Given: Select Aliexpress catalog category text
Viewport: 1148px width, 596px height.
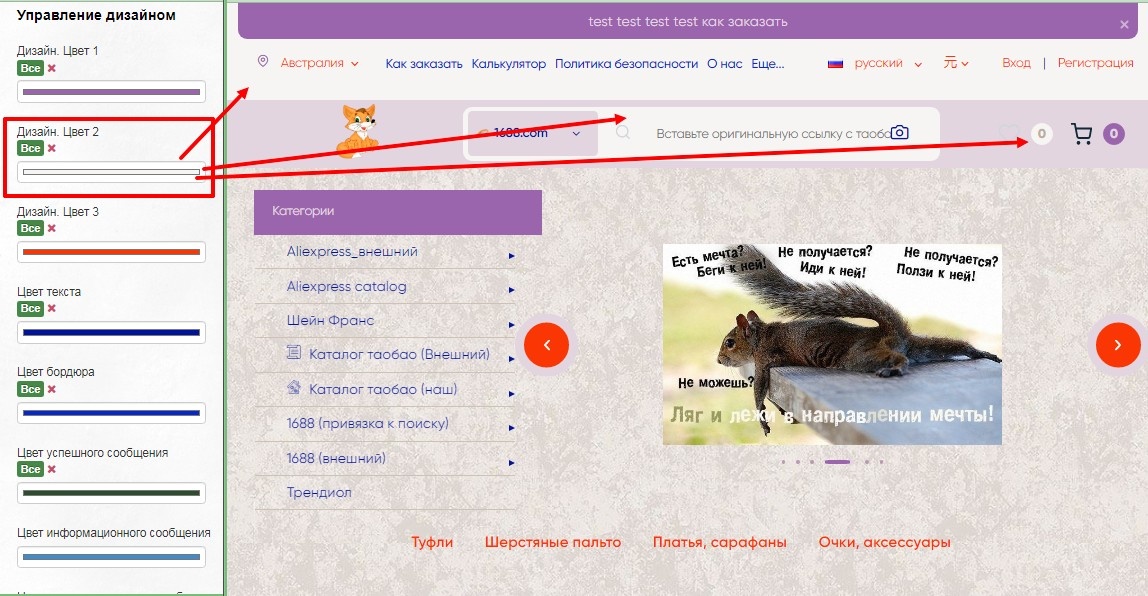Looking at the screenshot, I should click(346, 286).
